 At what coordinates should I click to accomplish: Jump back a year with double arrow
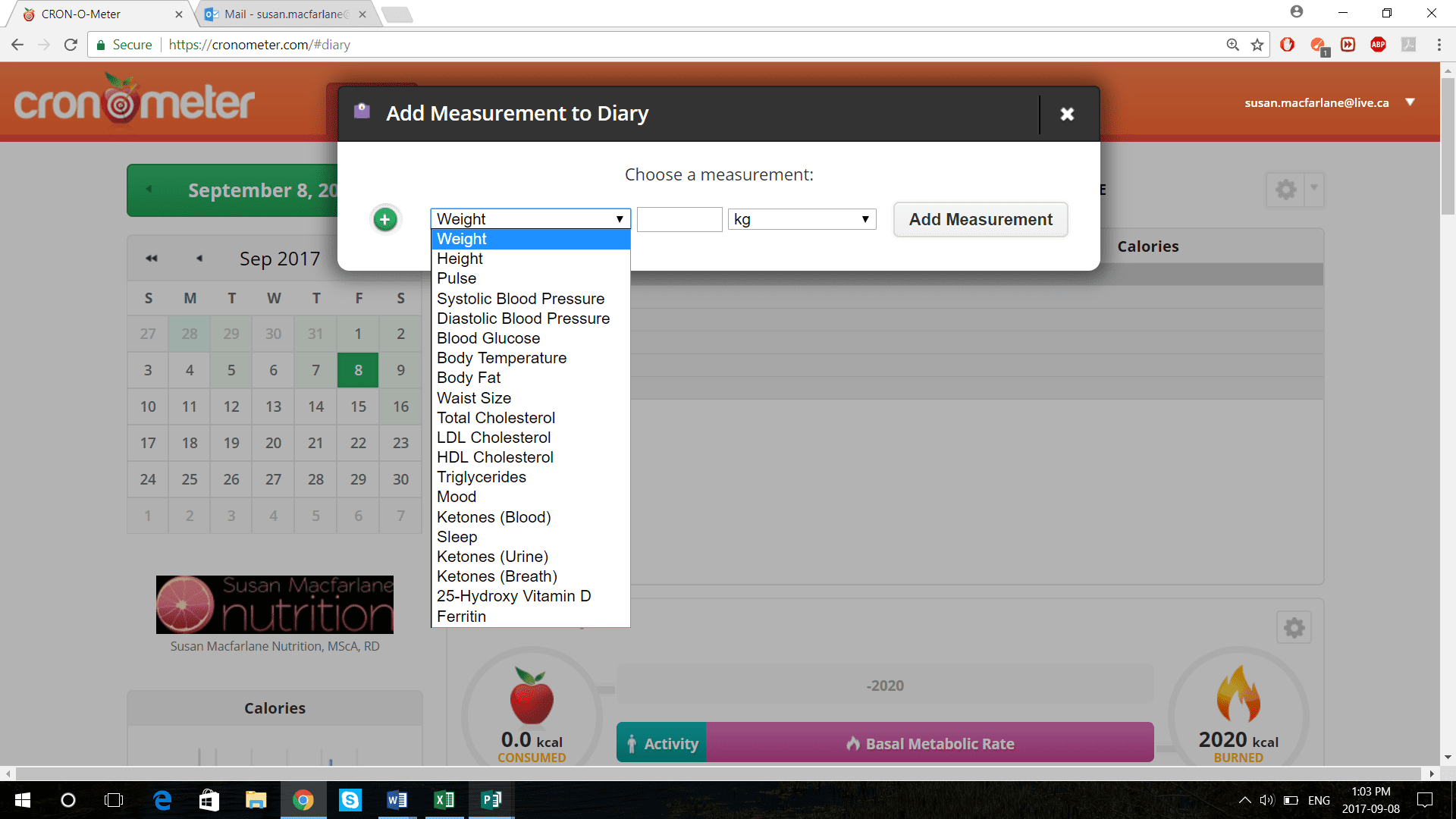pyautogui.click(x=152, y=259)
